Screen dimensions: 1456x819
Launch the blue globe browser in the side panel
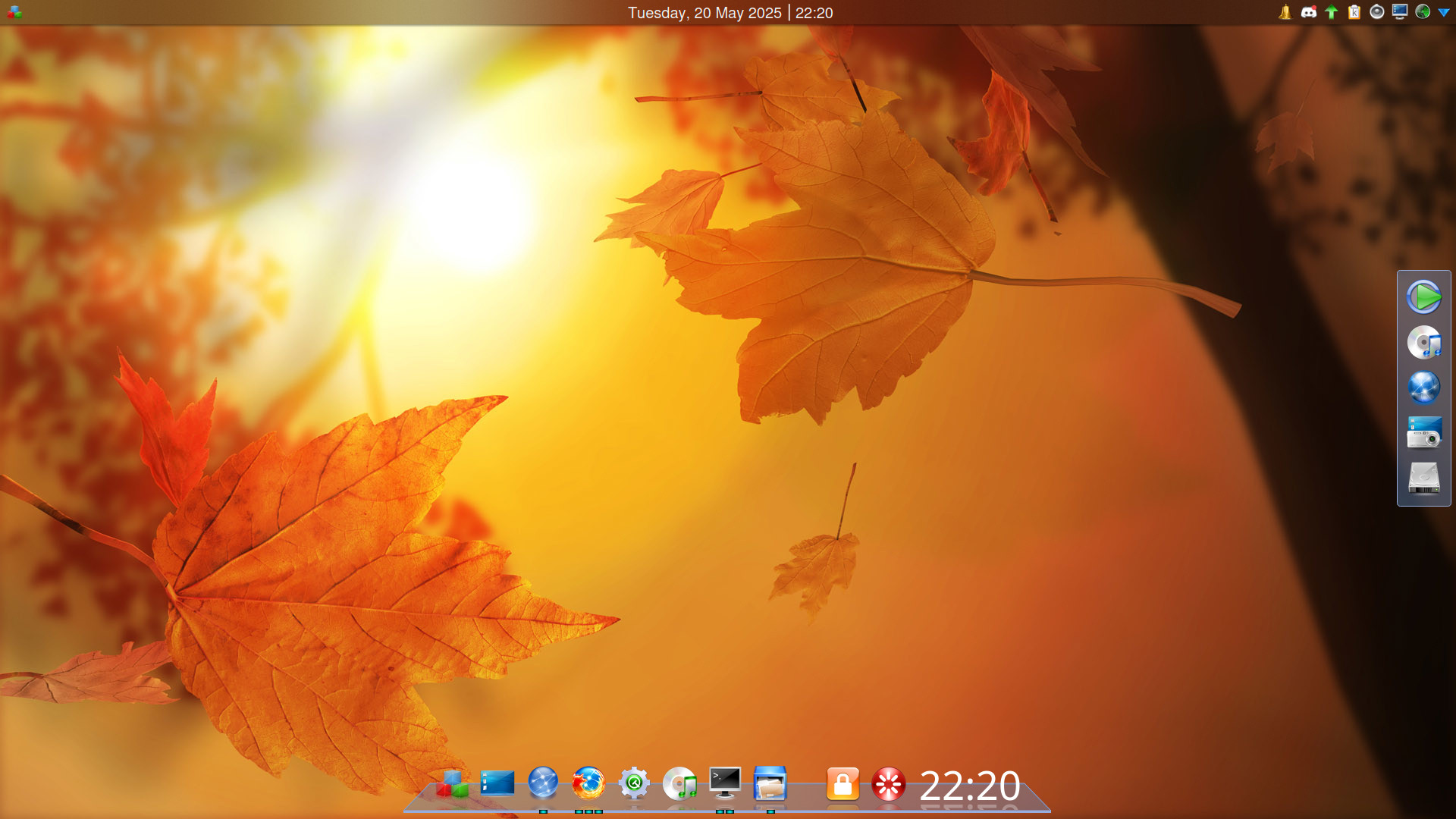[1424, 388]
